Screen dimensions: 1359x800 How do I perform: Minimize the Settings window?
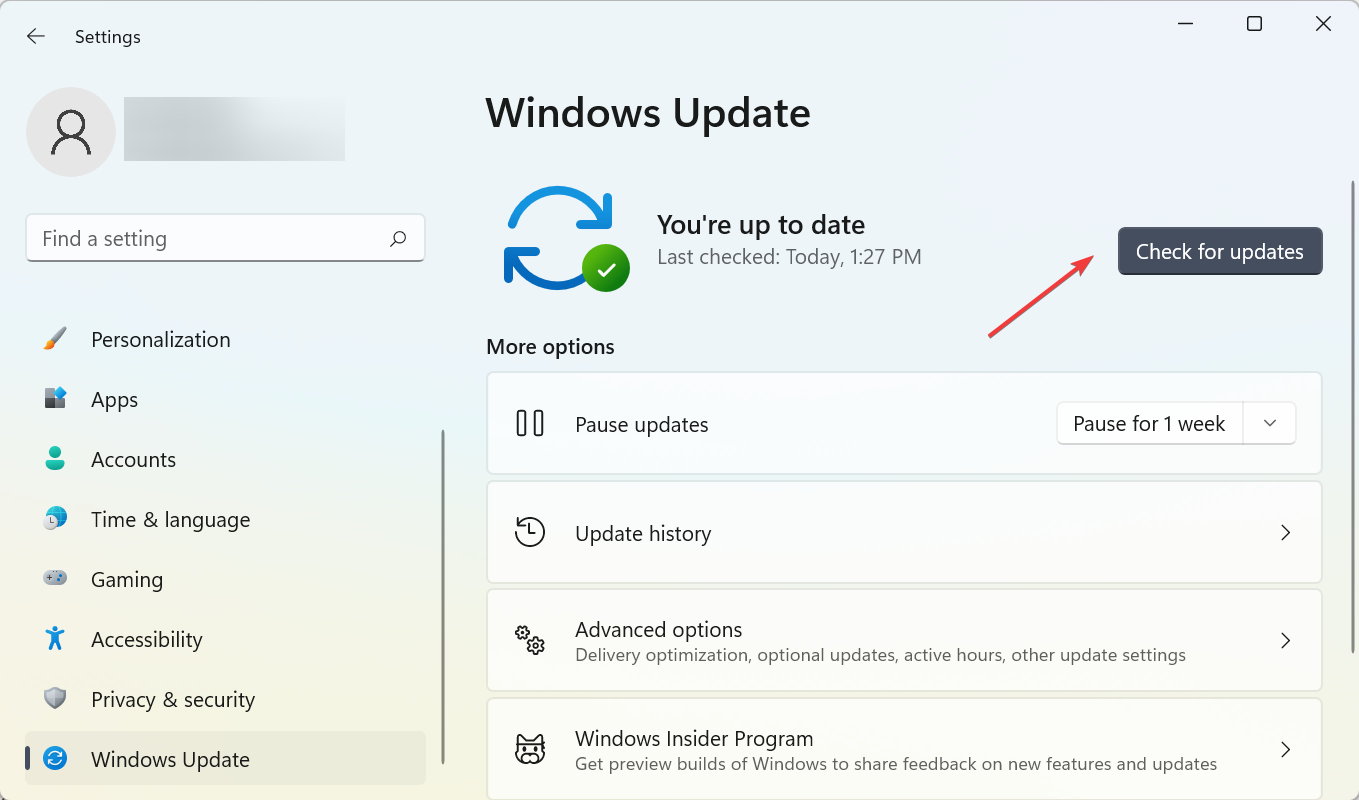1185,24
